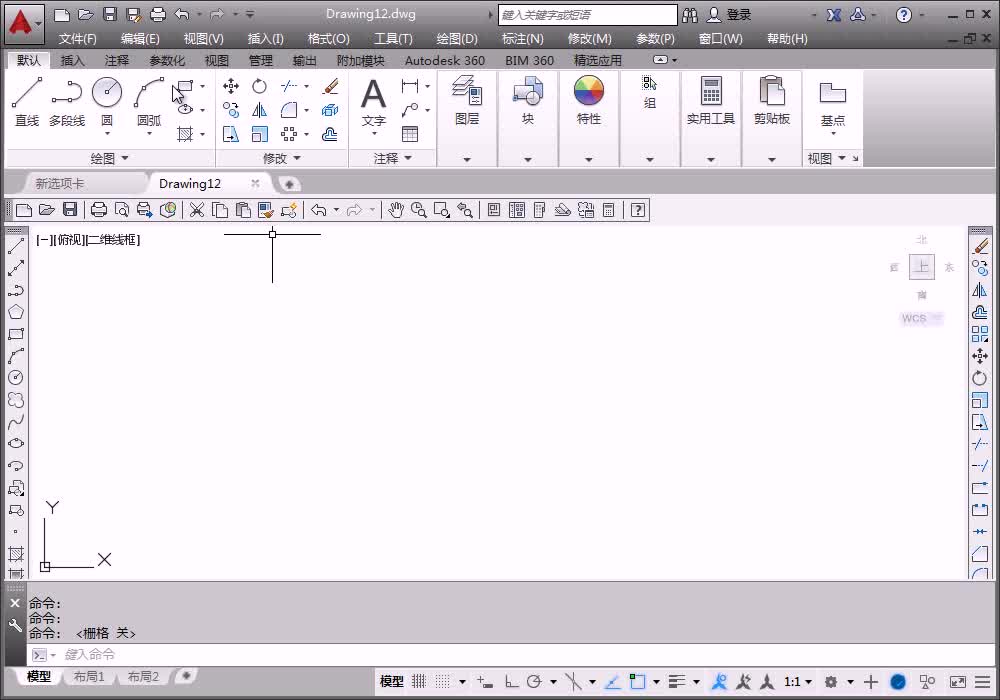
Task: Toggle annotation visibility in status bar
Action: click(x=719, y=682)
